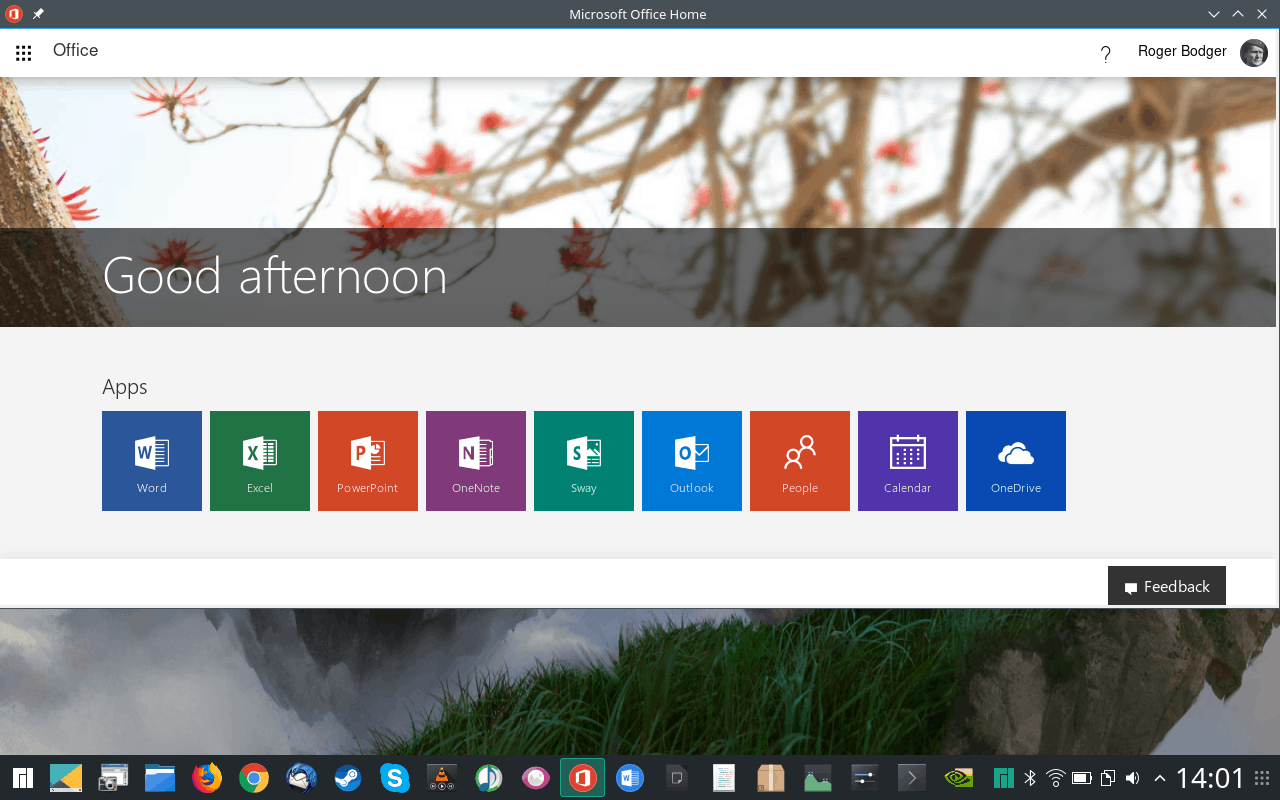Viewport: 1280px width, 800px height.
Task: Click the title bar downward chevron button
Action: click(1214, 14)
